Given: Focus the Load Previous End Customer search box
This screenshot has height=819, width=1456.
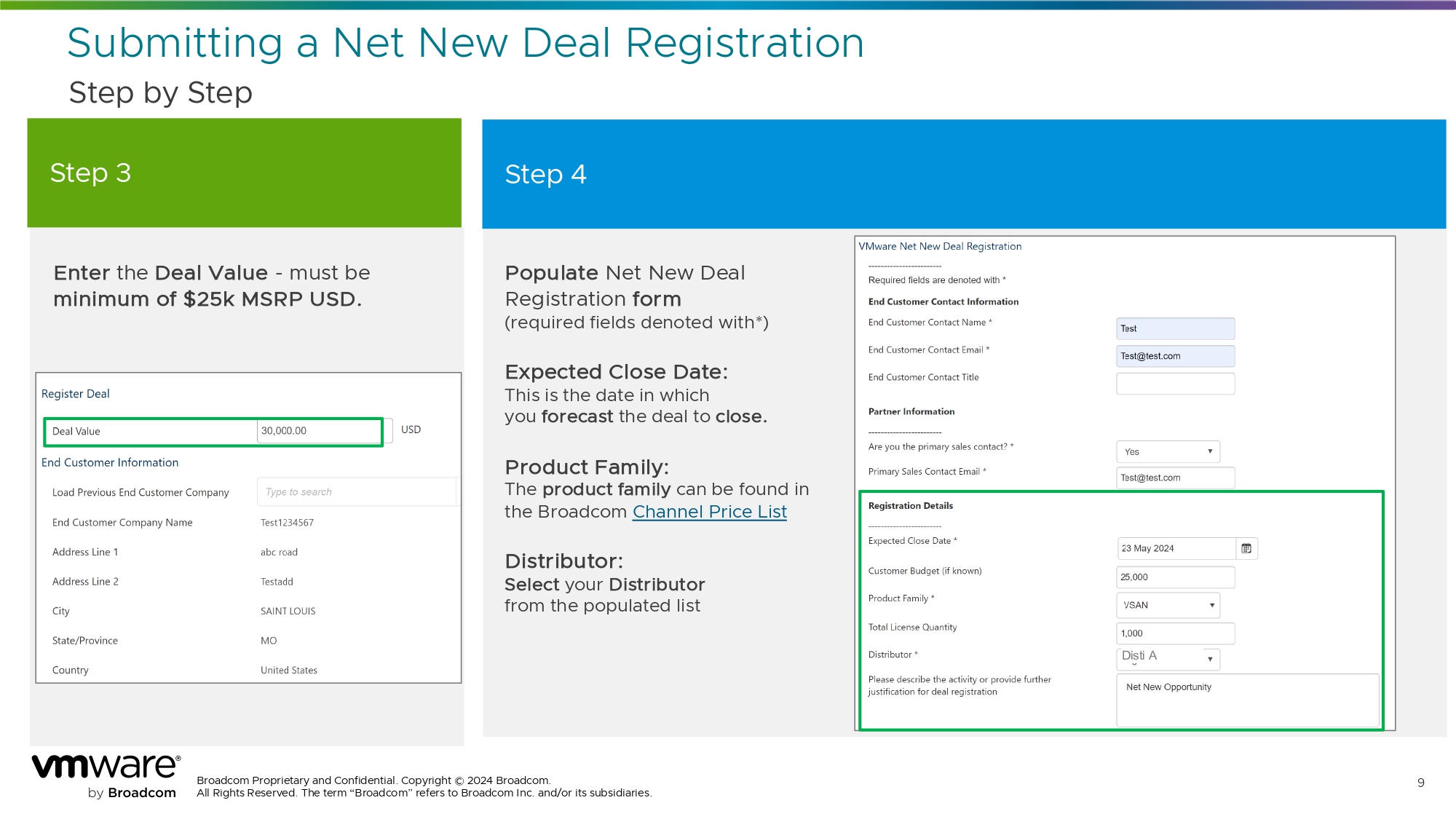Looking at the screenshot, I should pos(356,492).
